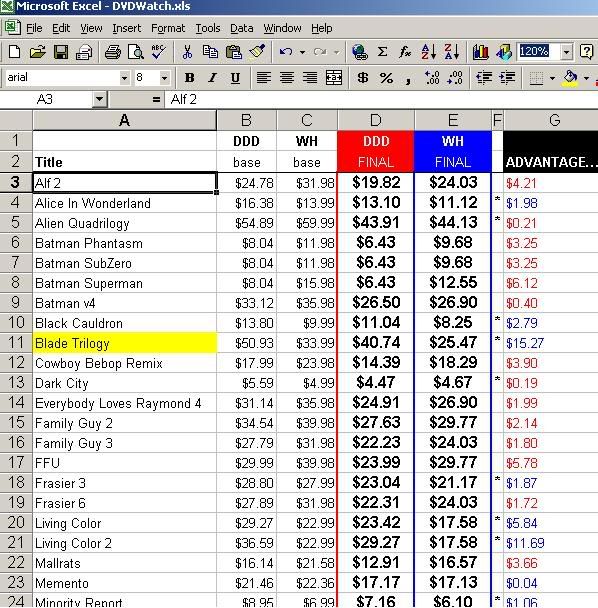
Task: Decrease cell indent
Action: click(484, 78)
